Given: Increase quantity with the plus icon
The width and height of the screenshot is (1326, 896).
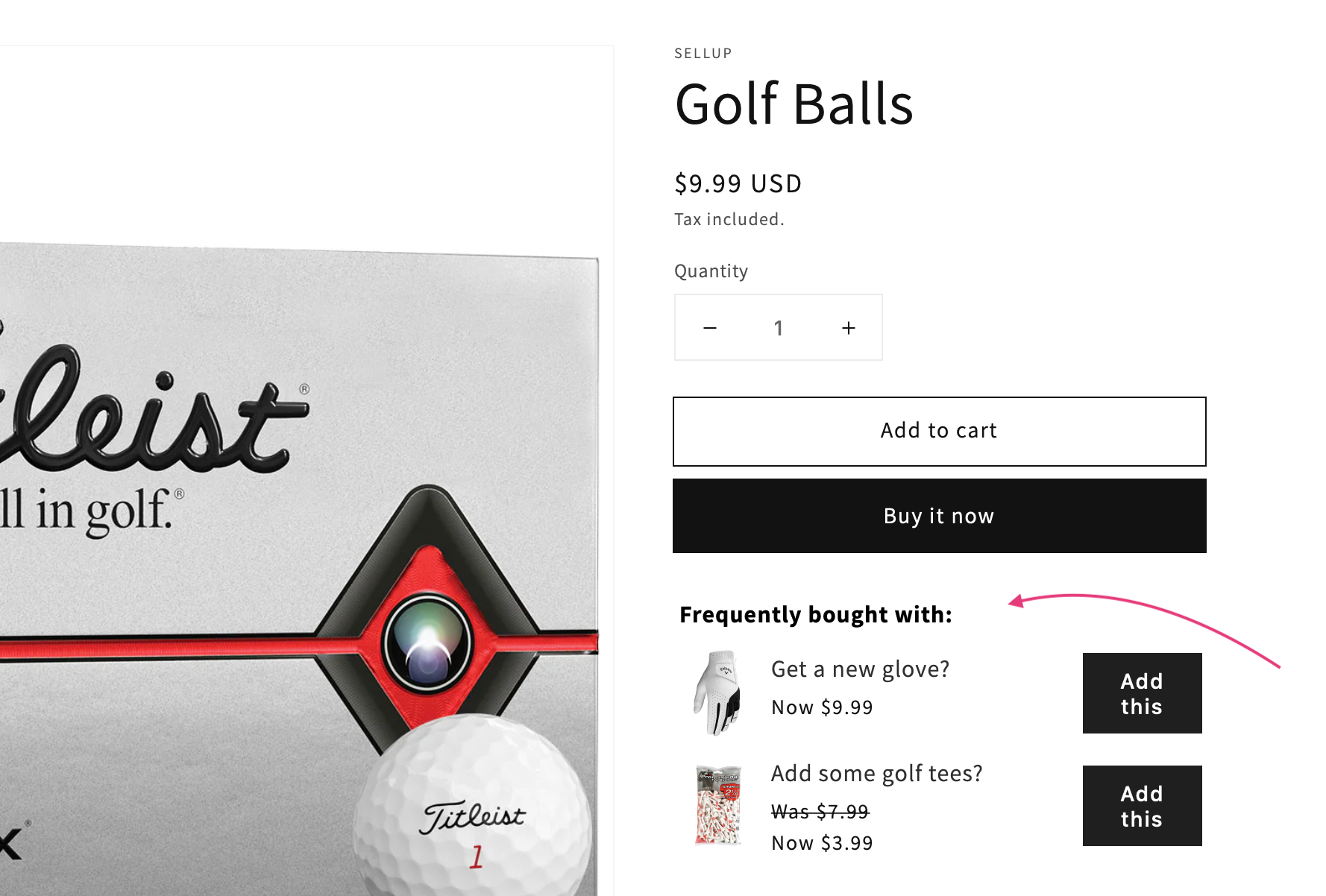Looking at the screenshot, I should click(x=849, y=328).
